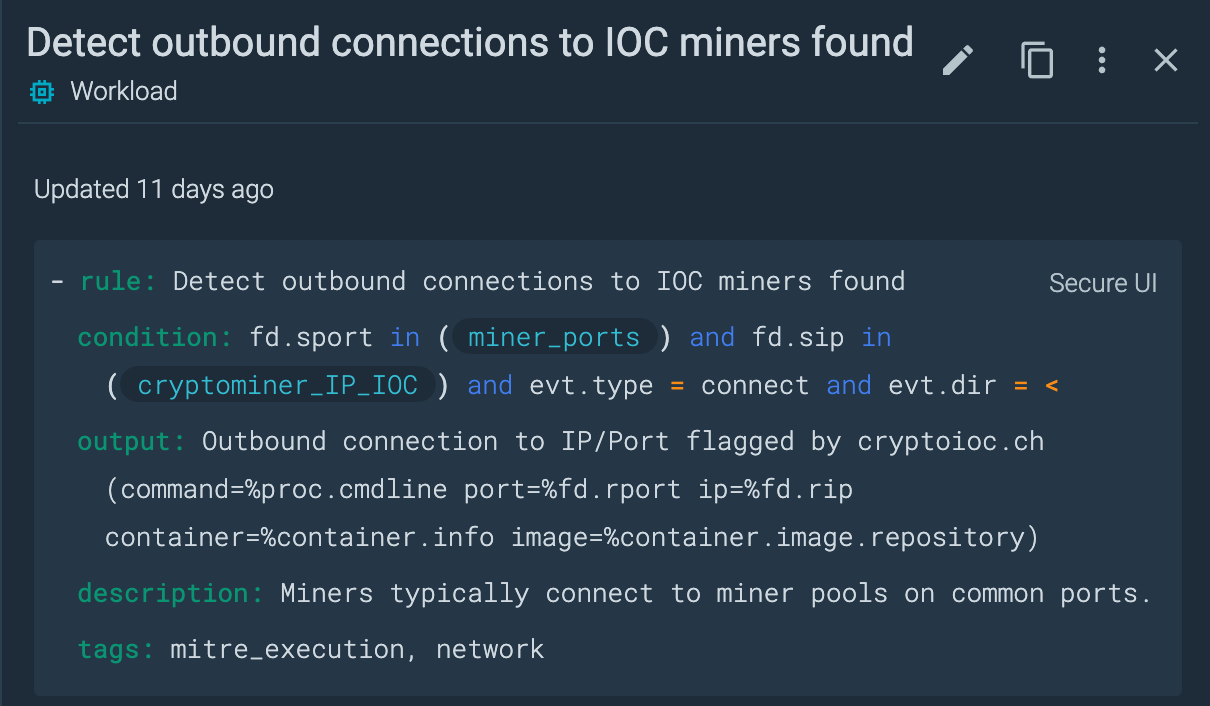Click the rule title text
This screenshot has width=1210, height=706.
pyautogui.click(x=470, y=43)
